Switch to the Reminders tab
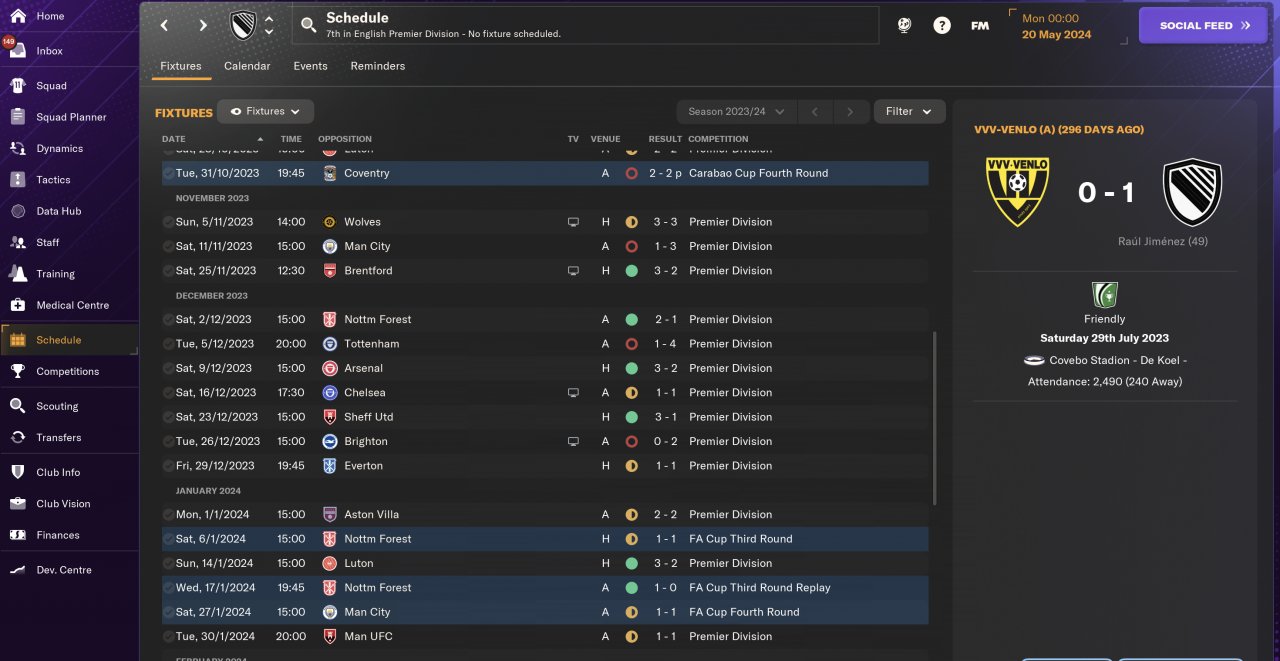1280x661 pixels. (377, 66)
